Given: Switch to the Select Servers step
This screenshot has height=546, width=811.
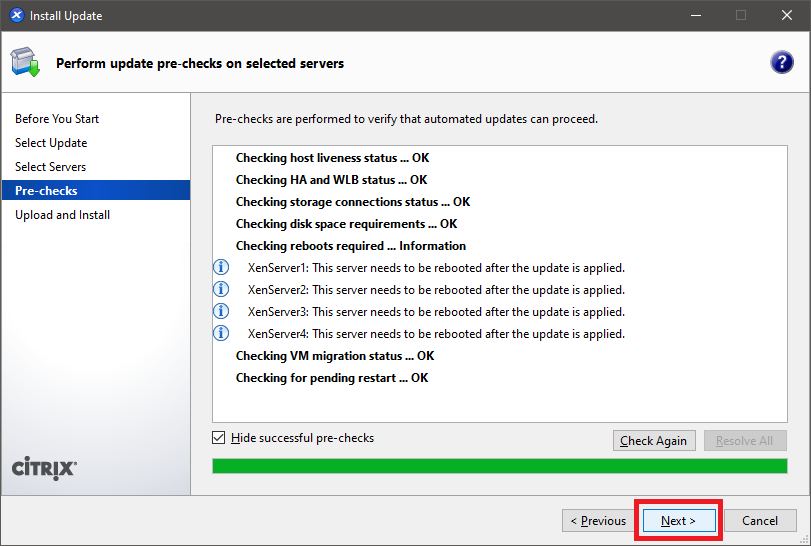Looking at the screenshot, I should pyautogui.click(x=50, y=167).
